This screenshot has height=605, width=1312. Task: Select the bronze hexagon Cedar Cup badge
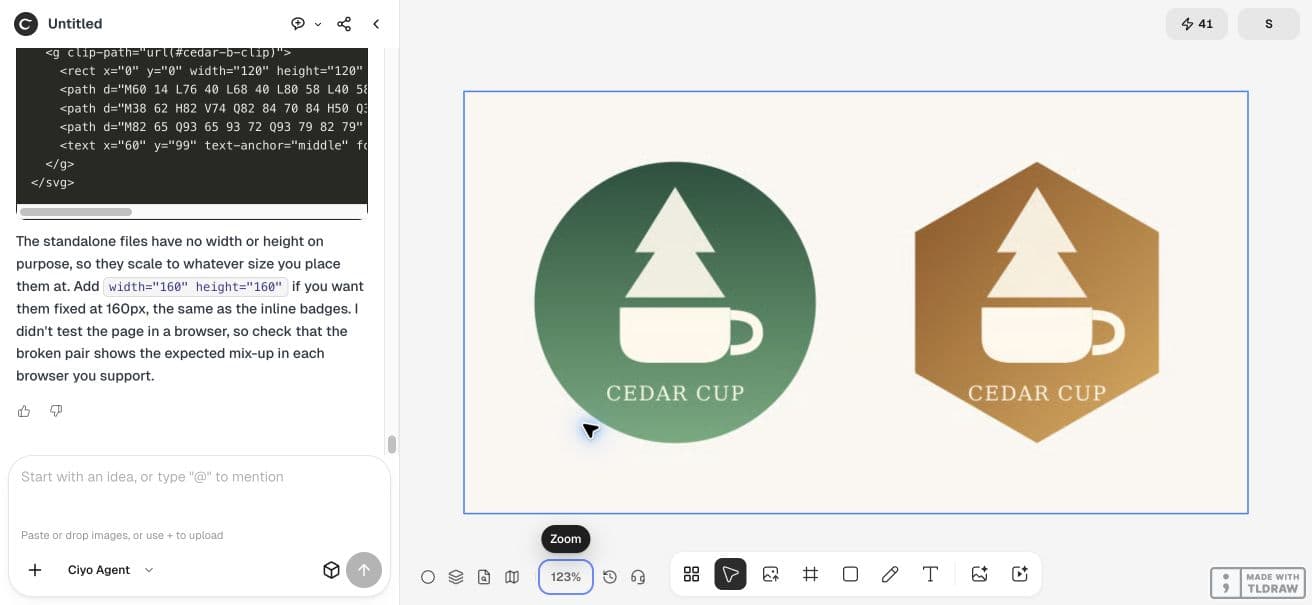[1037, 302]
